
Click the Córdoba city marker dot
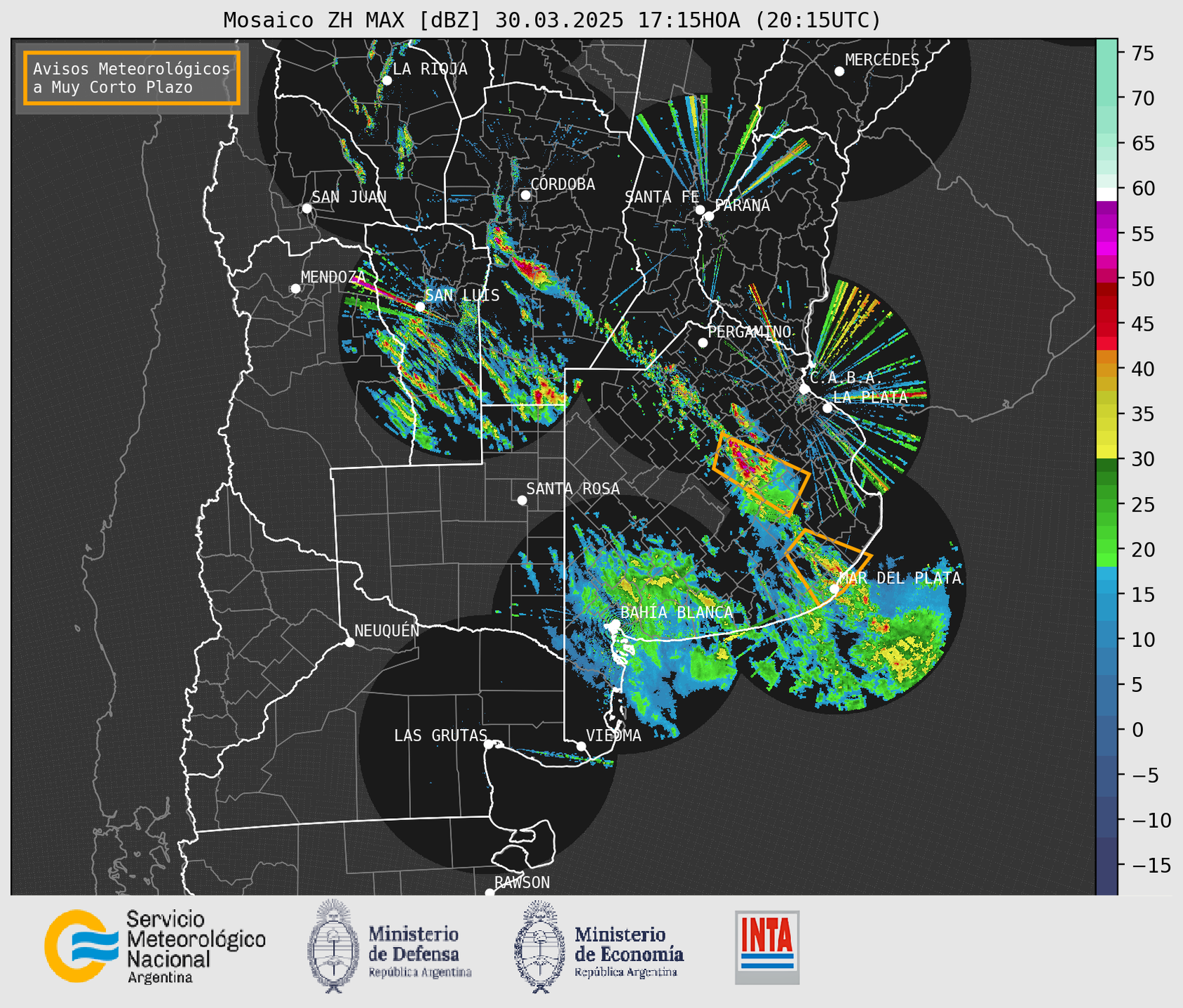(x=525, y=195)
